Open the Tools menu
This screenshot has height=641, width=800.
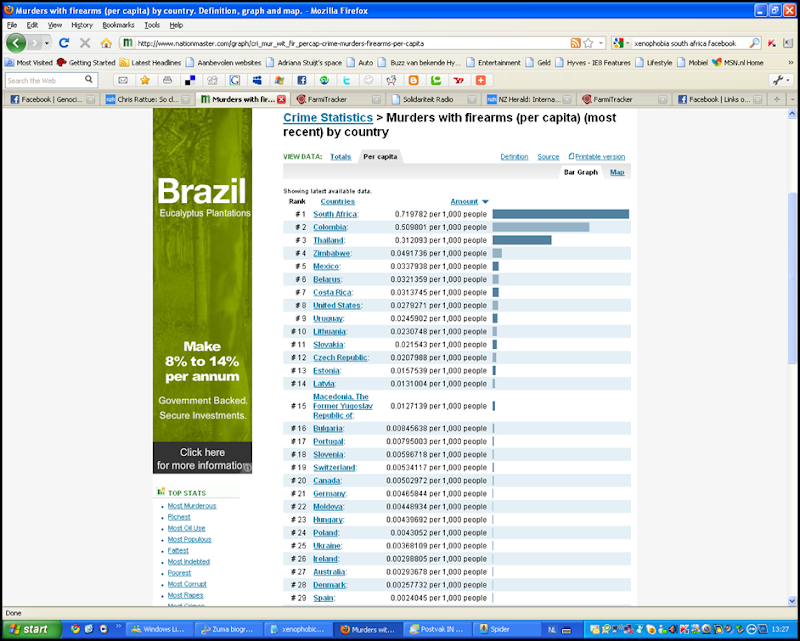[x=152, y=25]
